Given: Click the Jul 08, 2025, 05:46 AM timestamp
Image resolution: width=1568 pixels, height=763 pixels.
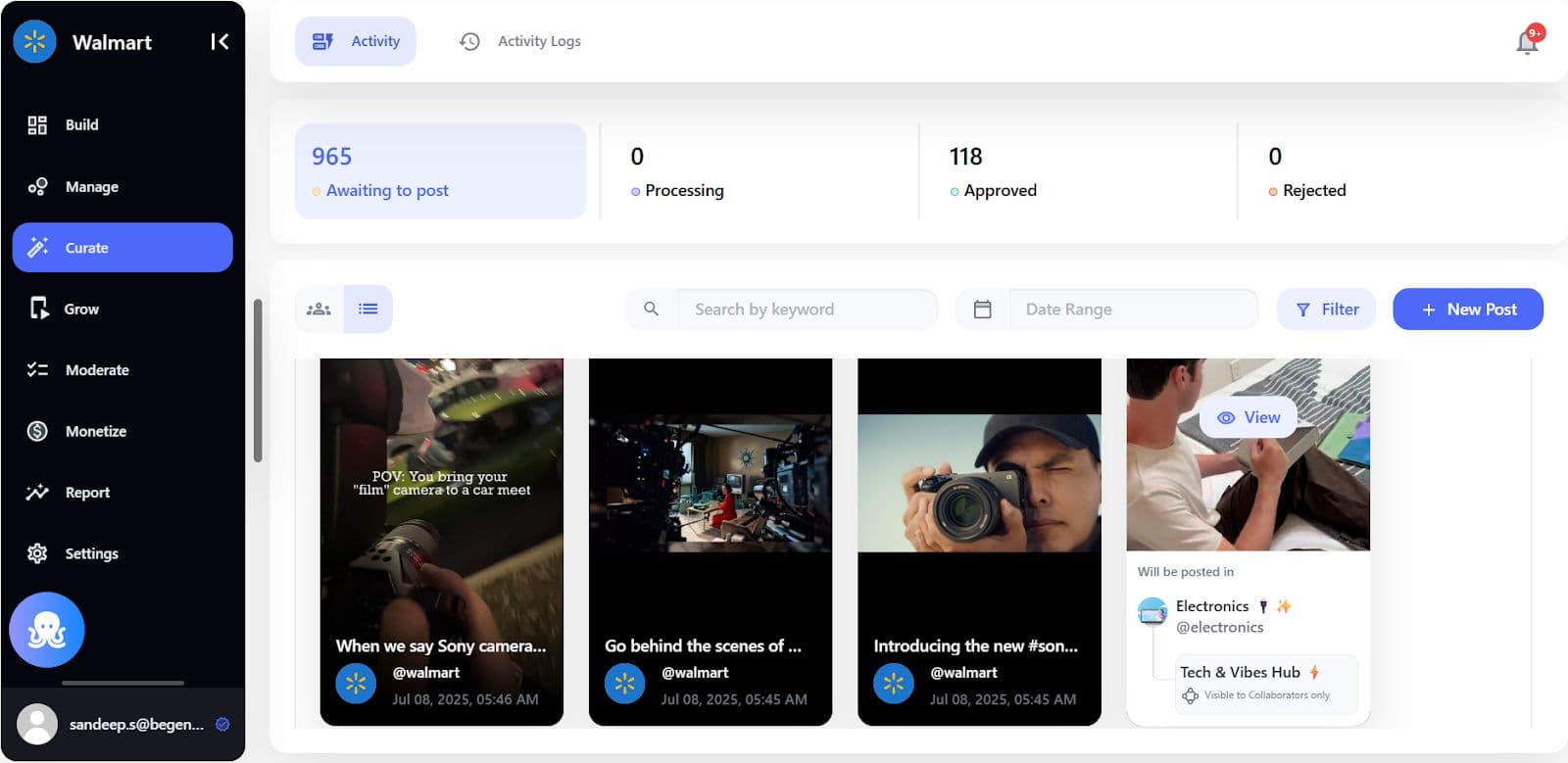Looking at the screenshot, I should coord(465,699).
